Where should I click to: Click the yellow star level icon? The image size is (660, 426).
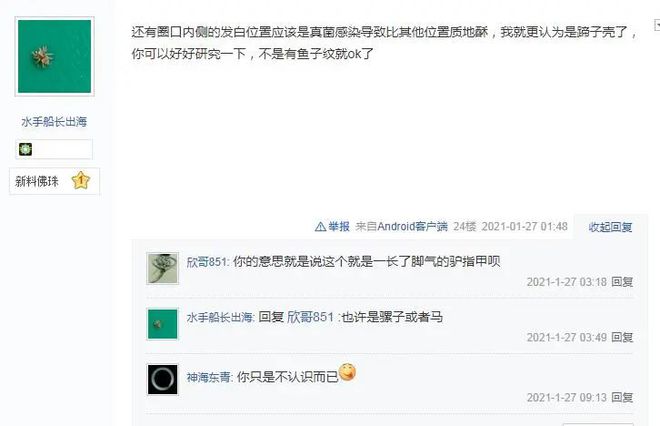click(x=81, y=181)
